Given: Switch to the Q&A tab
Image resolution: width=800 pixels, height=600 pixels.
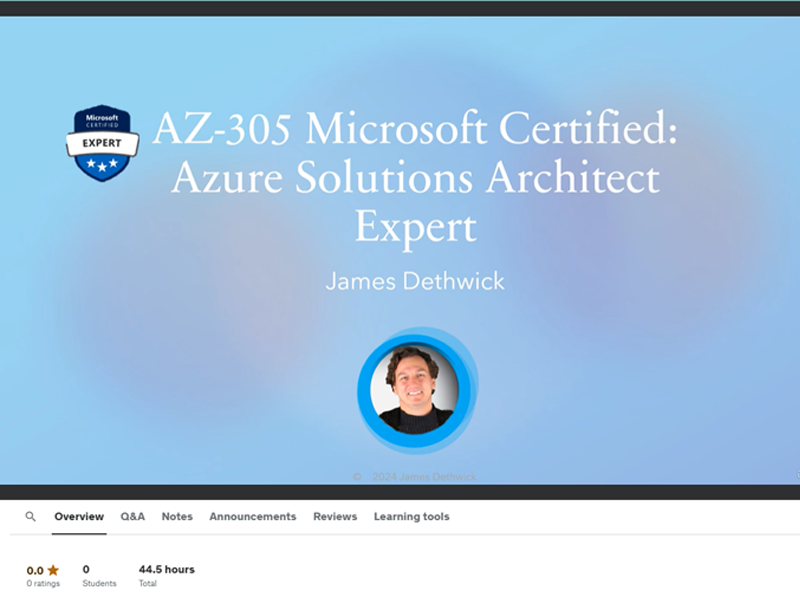Looking at the screenshot, I should point(133,517).
